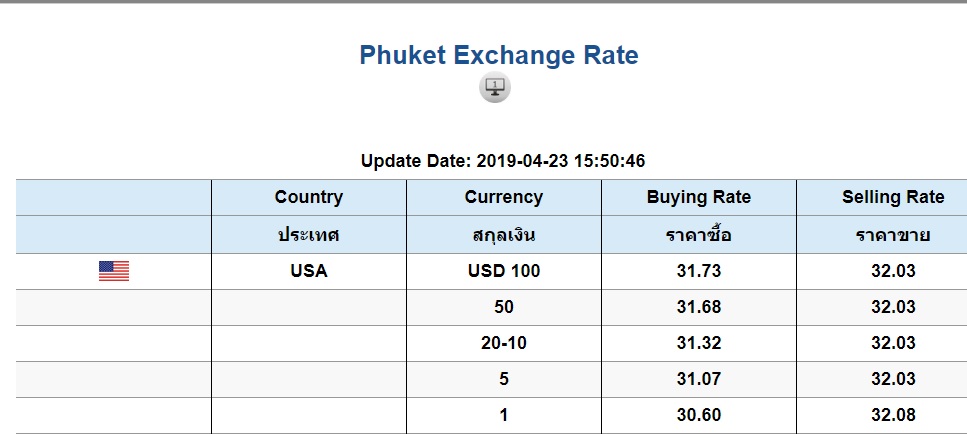Select the Selling Rate column header

[x=893, y=197]
